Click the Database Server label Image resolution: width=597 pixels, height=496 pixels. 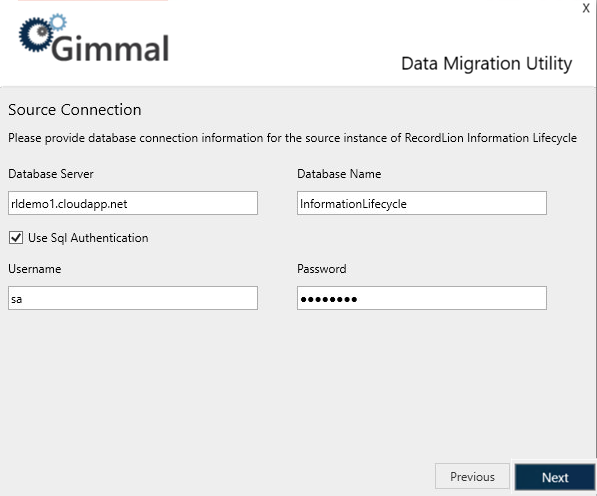[51, 174]
